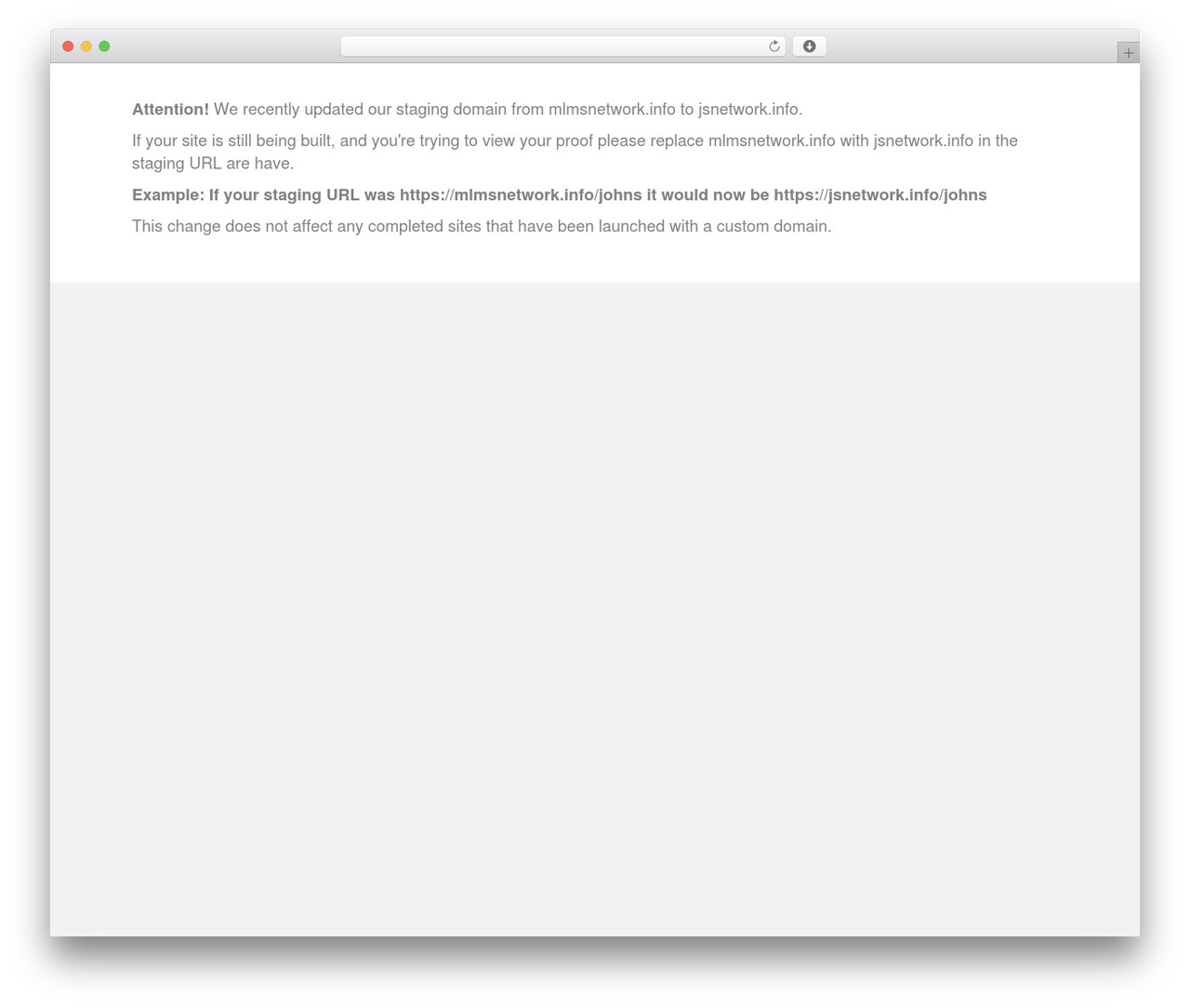Click the 'Example: If your staging URL was' line
The height and width of the screenshot is (1008, 1190).
pyautogui.click(x=560, y=195)
